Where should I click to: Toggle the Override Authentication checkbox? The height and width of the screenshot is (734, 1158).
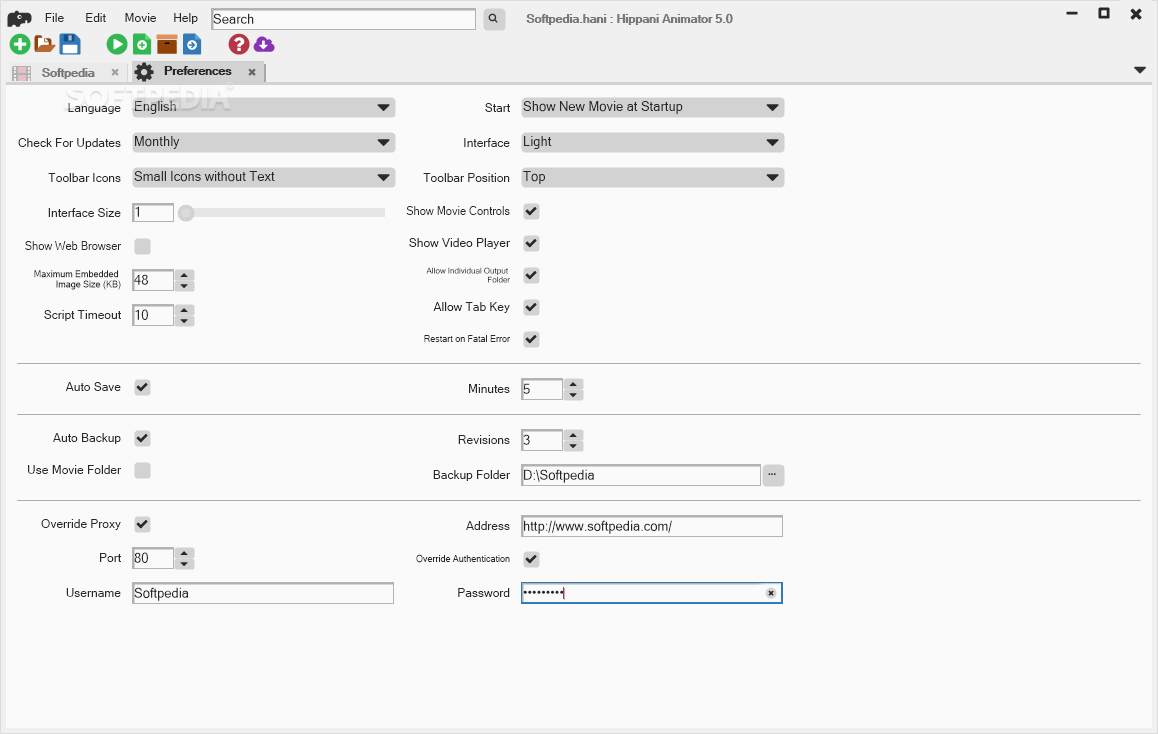click(x=531, y=559)
